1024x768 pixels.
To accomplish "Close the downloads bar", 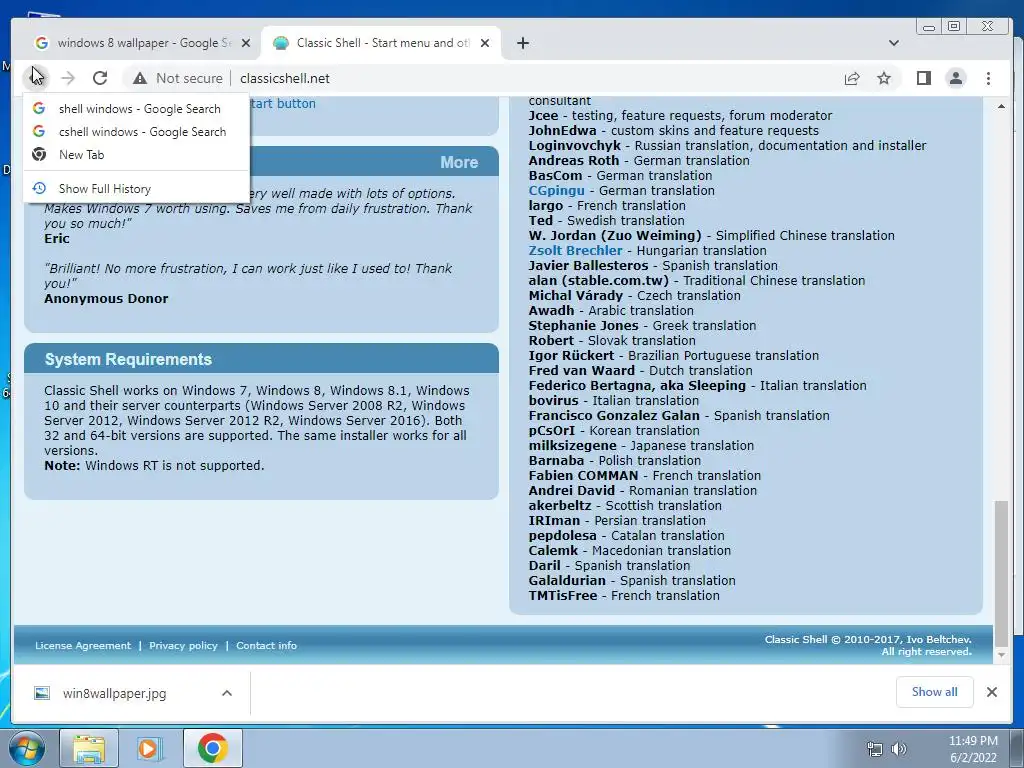I will [991, 692].
